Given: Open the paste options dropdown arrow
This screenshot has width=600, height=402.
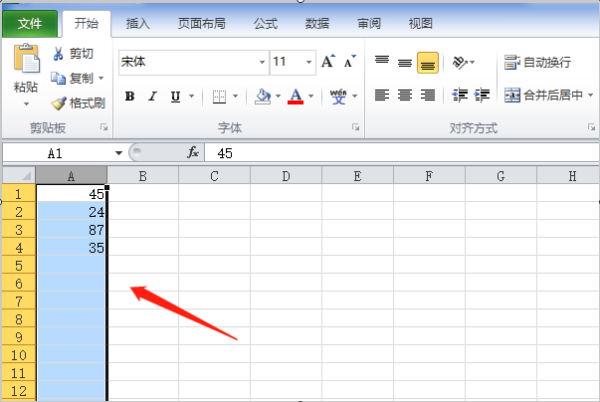Looking at the screenshot, I should tap(26, 104).
